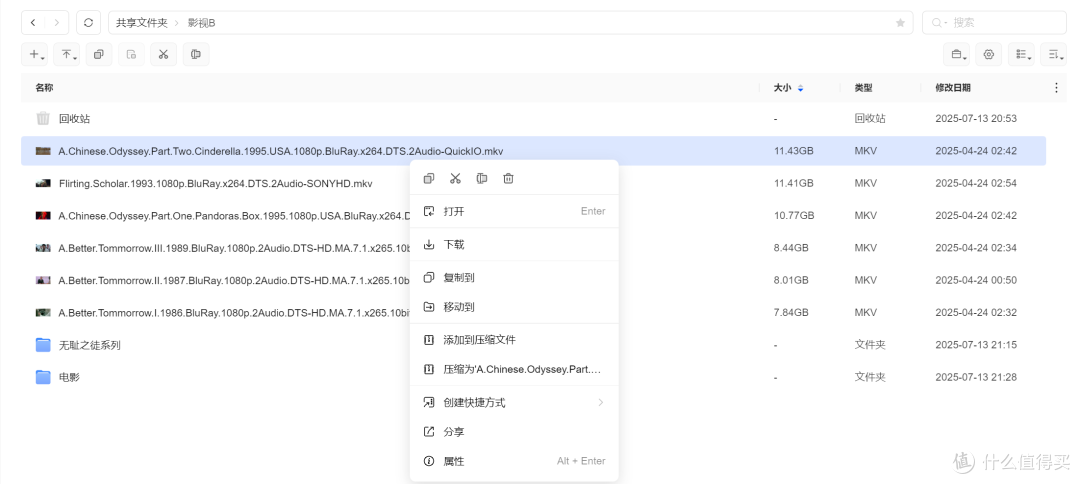Screen dimensions: 1080x484
Task: Click the Flirting.Scholar video thumbnail
Action: pyautogui.click(x=43, y=183)
